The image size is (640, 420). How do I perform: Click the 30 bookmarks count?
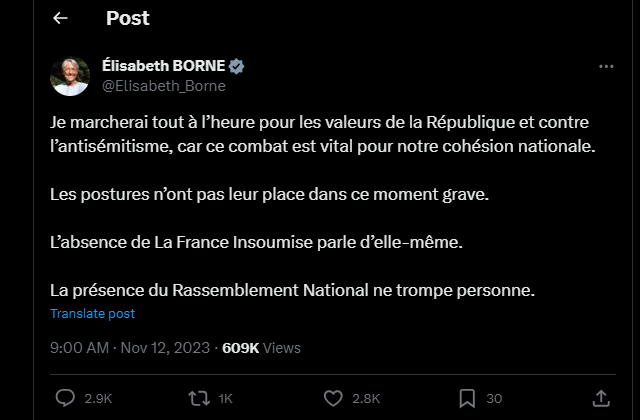coord(494,398)
